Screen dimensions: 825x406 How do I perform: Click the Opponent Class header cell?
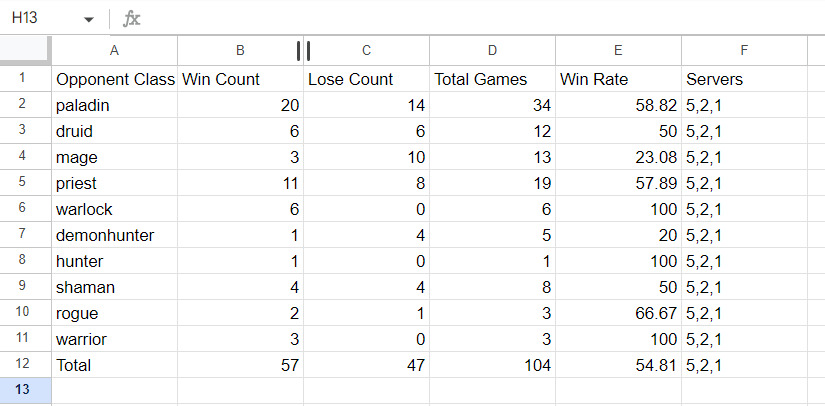point(115,79)
